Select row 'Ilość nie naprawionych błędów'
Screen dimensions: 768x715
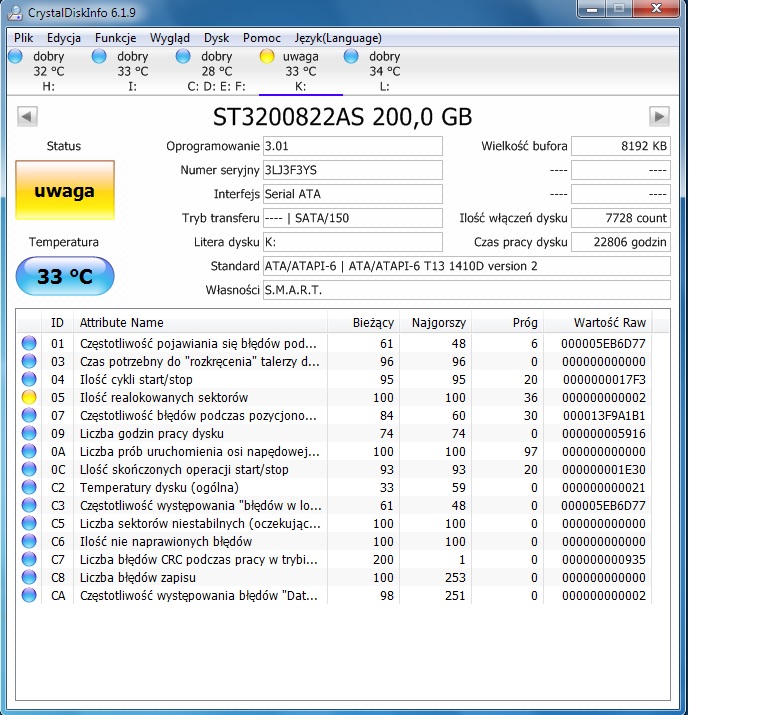point(335,541)
